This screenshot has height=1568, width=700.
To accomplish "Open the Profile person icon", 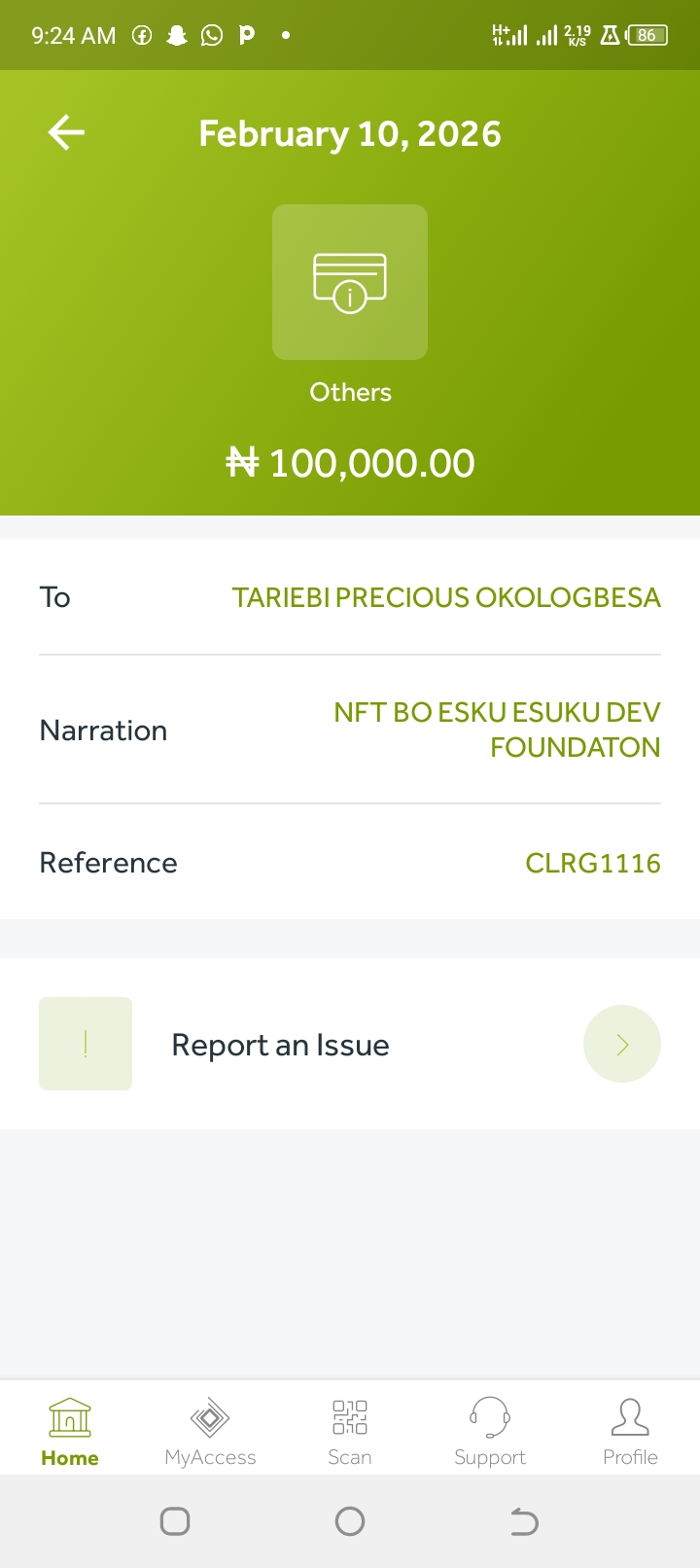I will coord(630,1418).
